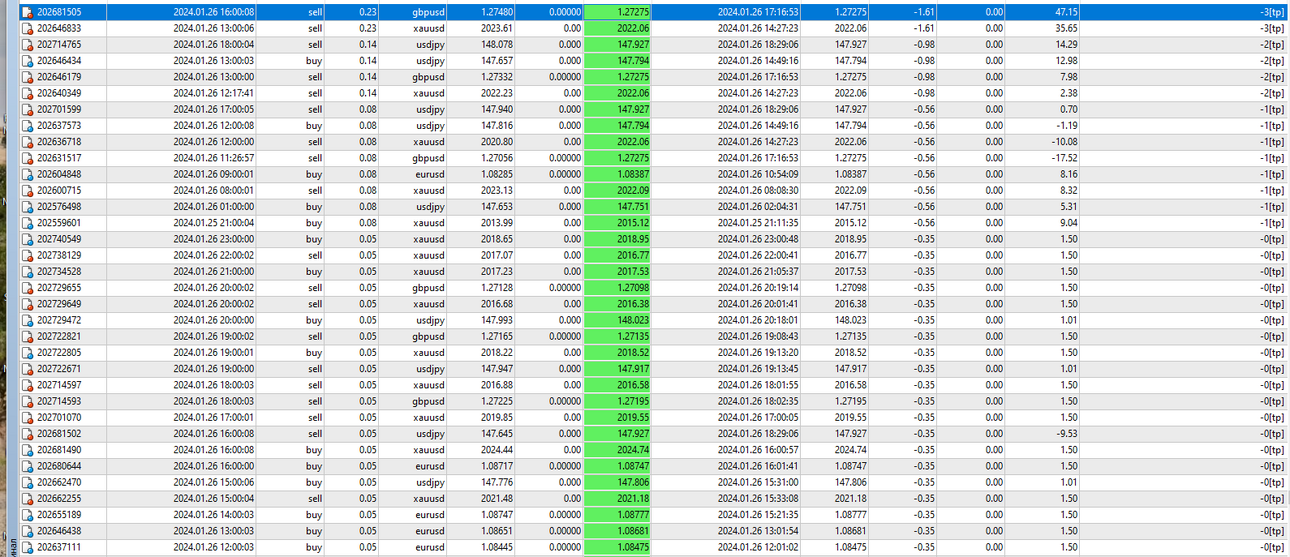Click the order icon on row 202729649

click(27, 304)
